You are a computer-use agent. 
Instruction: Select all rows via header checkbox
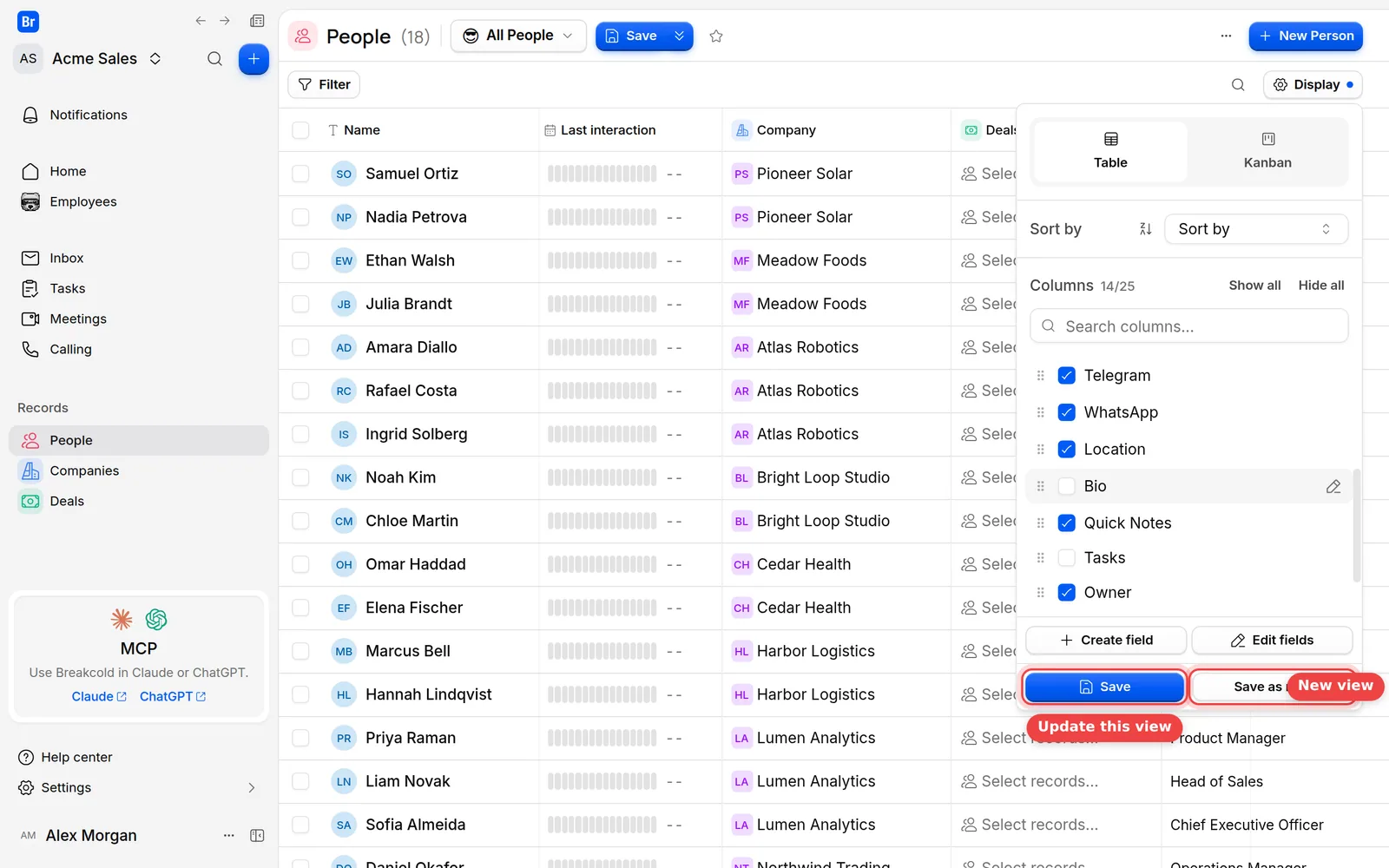(x=300, y=130)
